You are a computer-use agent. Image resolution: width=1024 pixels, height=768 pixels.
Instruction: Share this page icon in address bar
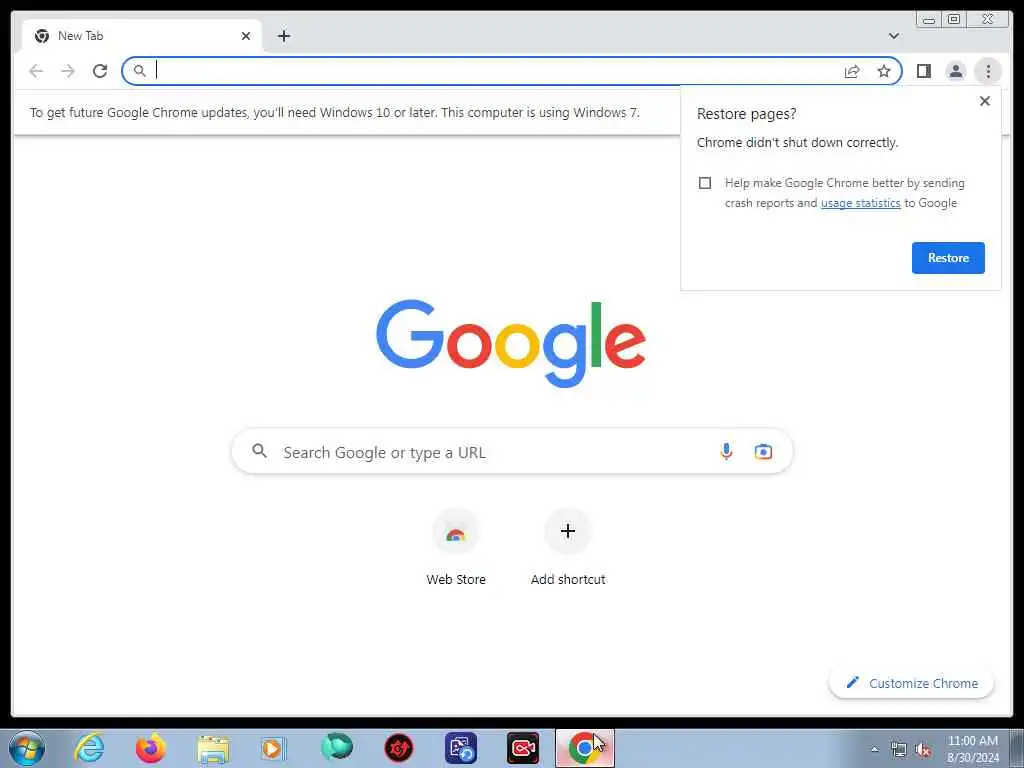click(x=852, y=71)
